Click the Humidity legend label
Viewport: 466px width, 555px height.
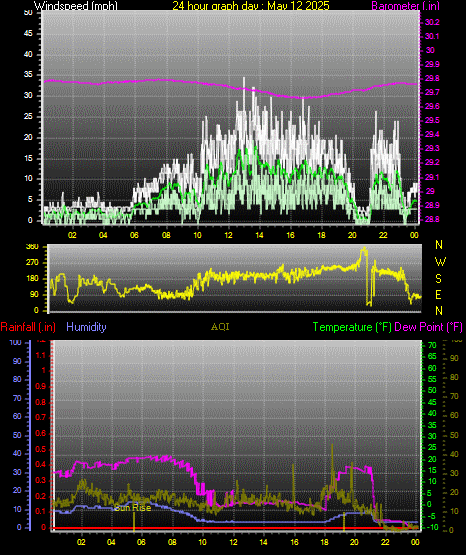pyautogui.click(x=86, y=327)
